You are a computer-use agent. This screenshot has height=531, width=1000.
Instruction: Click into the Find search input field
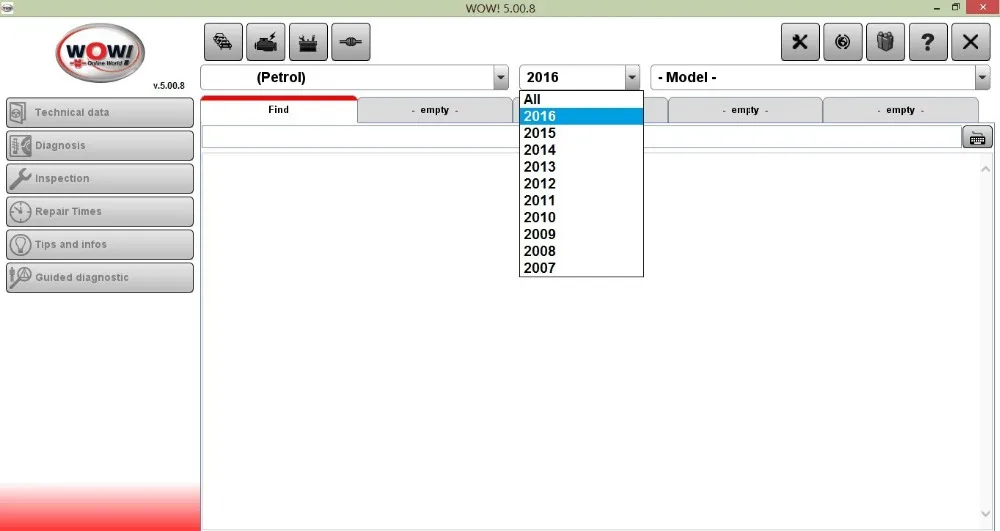pyautogui.click(x=582, y=137)
